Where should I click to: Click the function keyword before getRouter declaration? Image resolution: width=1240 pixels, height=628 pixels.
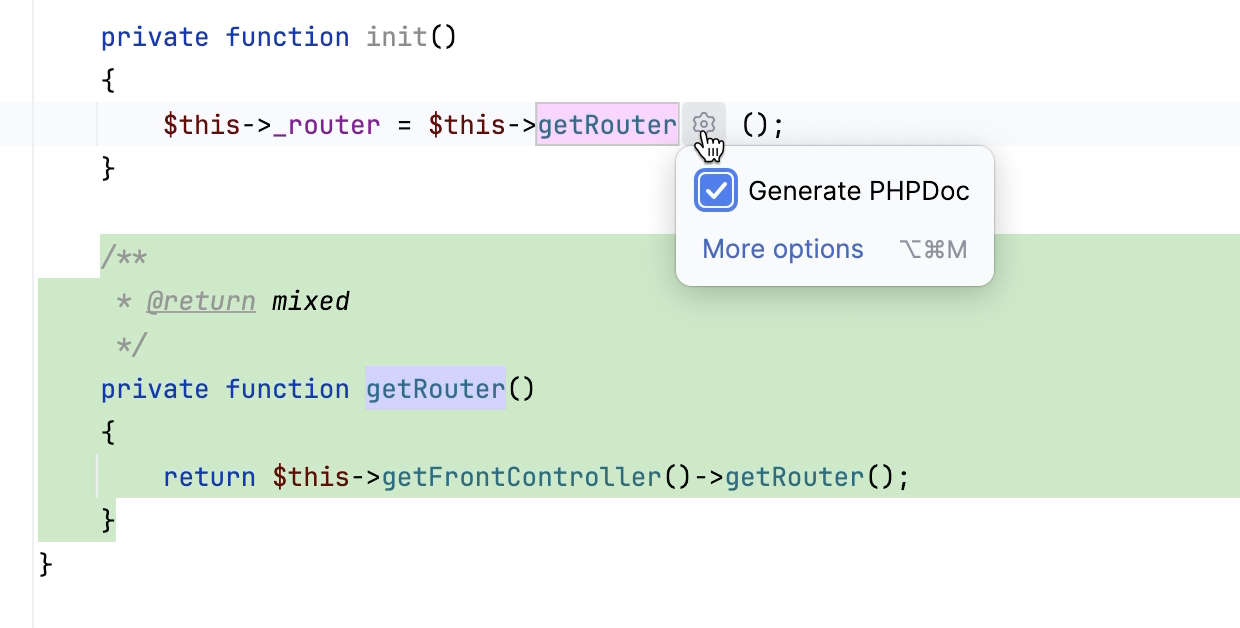pos(287,389)
